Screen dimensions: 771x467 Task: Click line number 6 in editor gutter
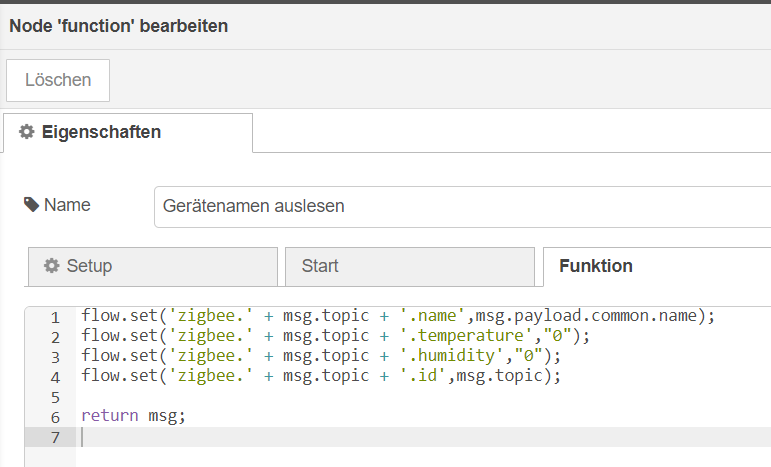point(56,417)
